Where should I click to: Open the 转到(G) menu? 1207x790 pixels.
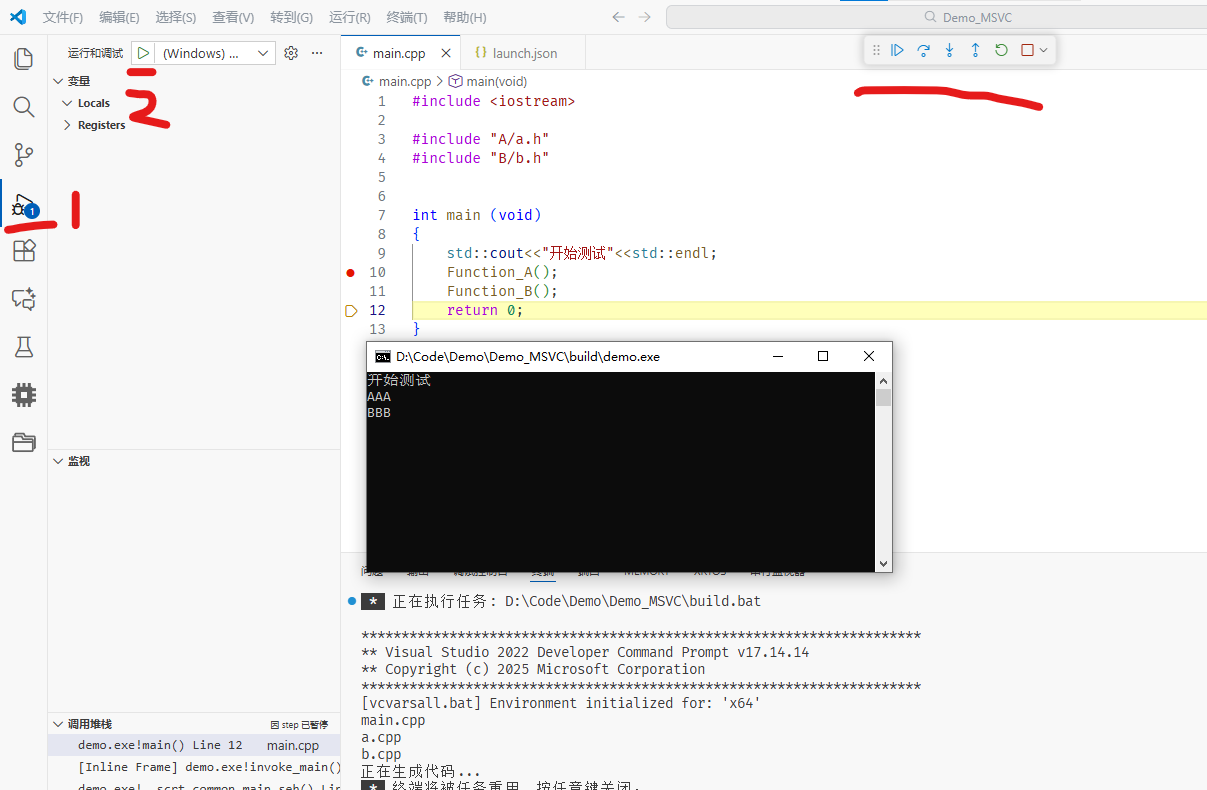point(291,17)
